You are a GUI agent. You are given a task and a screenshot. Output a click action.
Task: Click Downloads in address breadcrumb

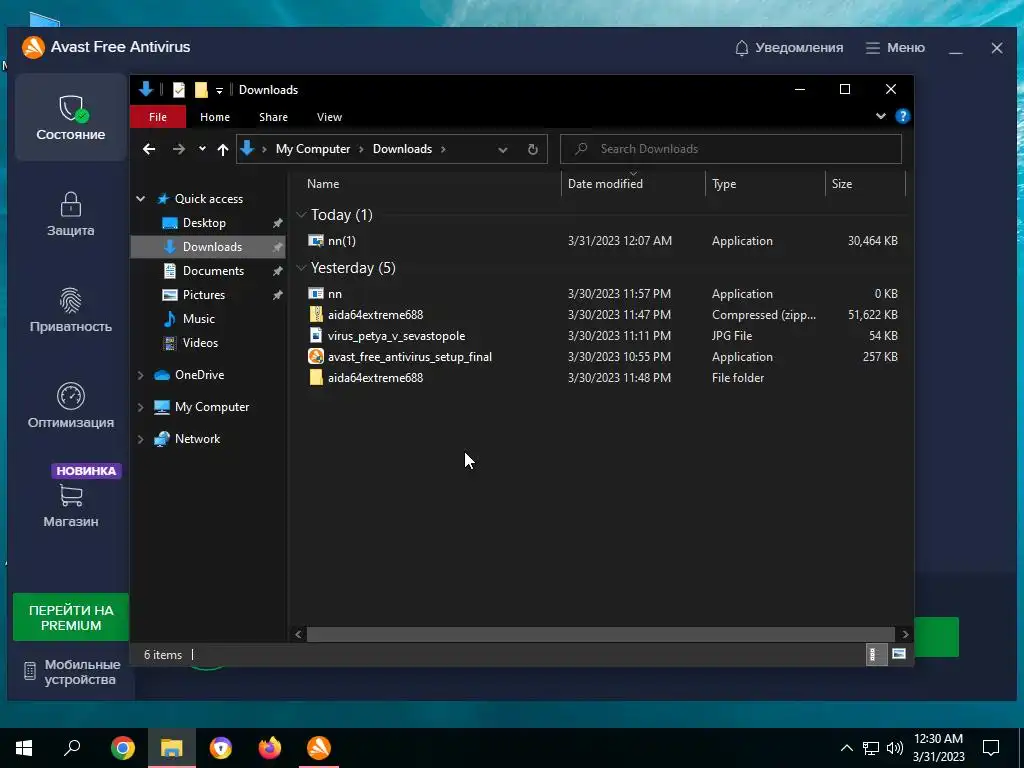(x=402, y=149)
